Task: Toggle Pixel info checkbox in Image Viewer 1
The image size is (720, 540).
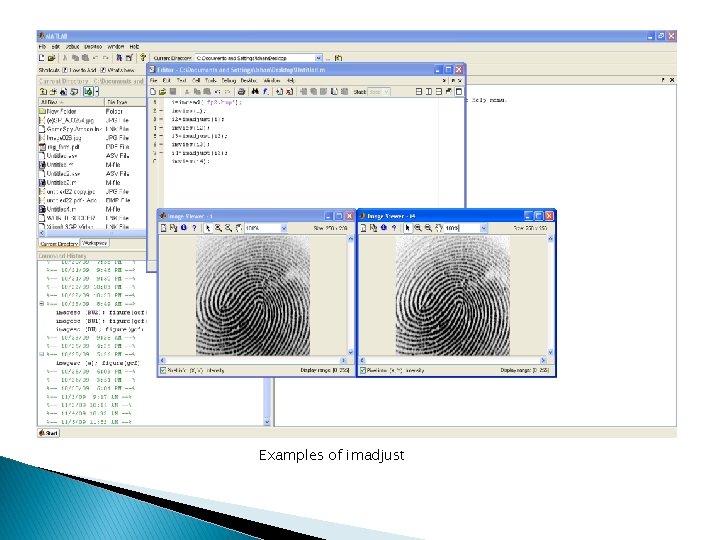Action: (163, 370)
